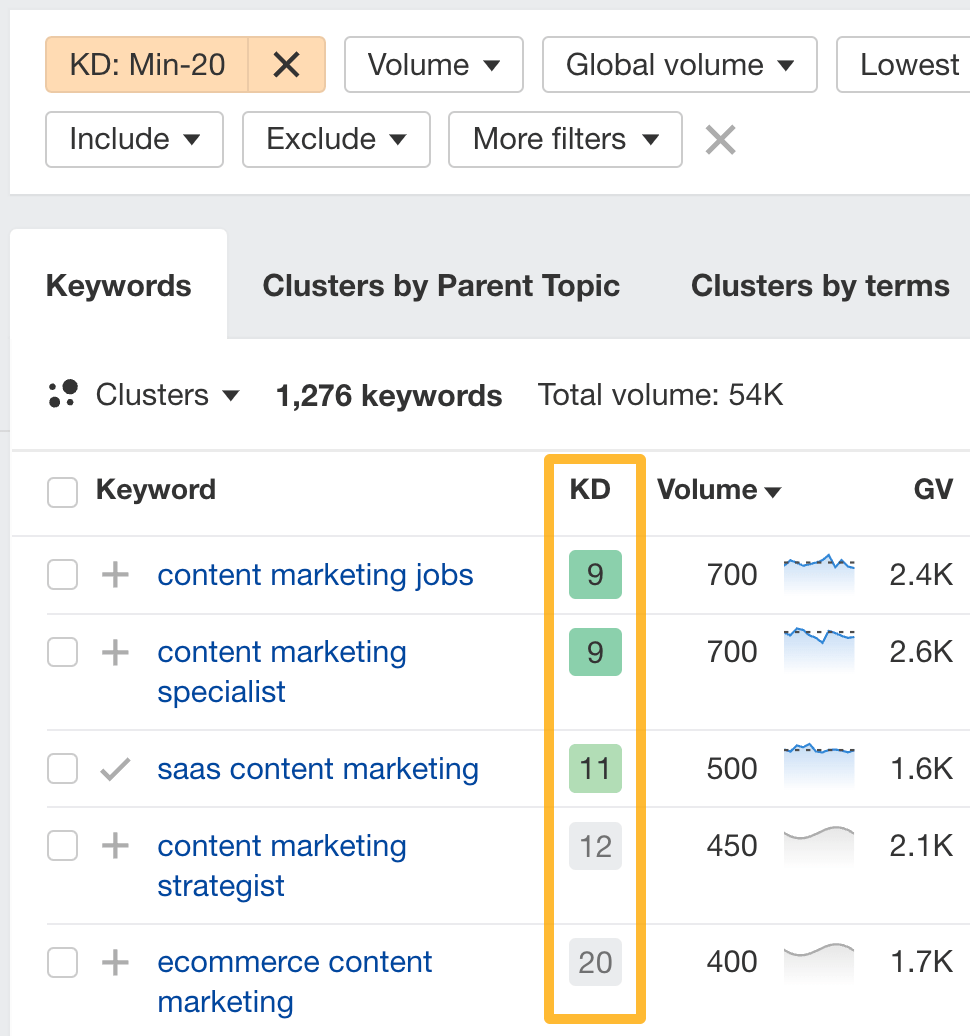The image size is (970, 1036).
Task: Open the More filters dropdown
Action: pyautogui.click(x=564, y=139)
